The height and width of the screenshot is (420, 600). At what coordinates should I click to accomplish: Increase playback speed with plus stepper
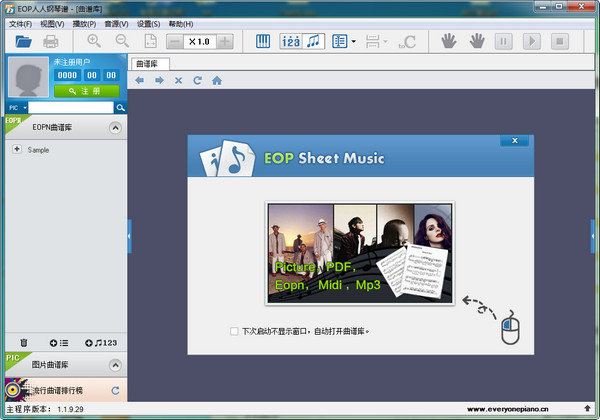pos(225,42)
